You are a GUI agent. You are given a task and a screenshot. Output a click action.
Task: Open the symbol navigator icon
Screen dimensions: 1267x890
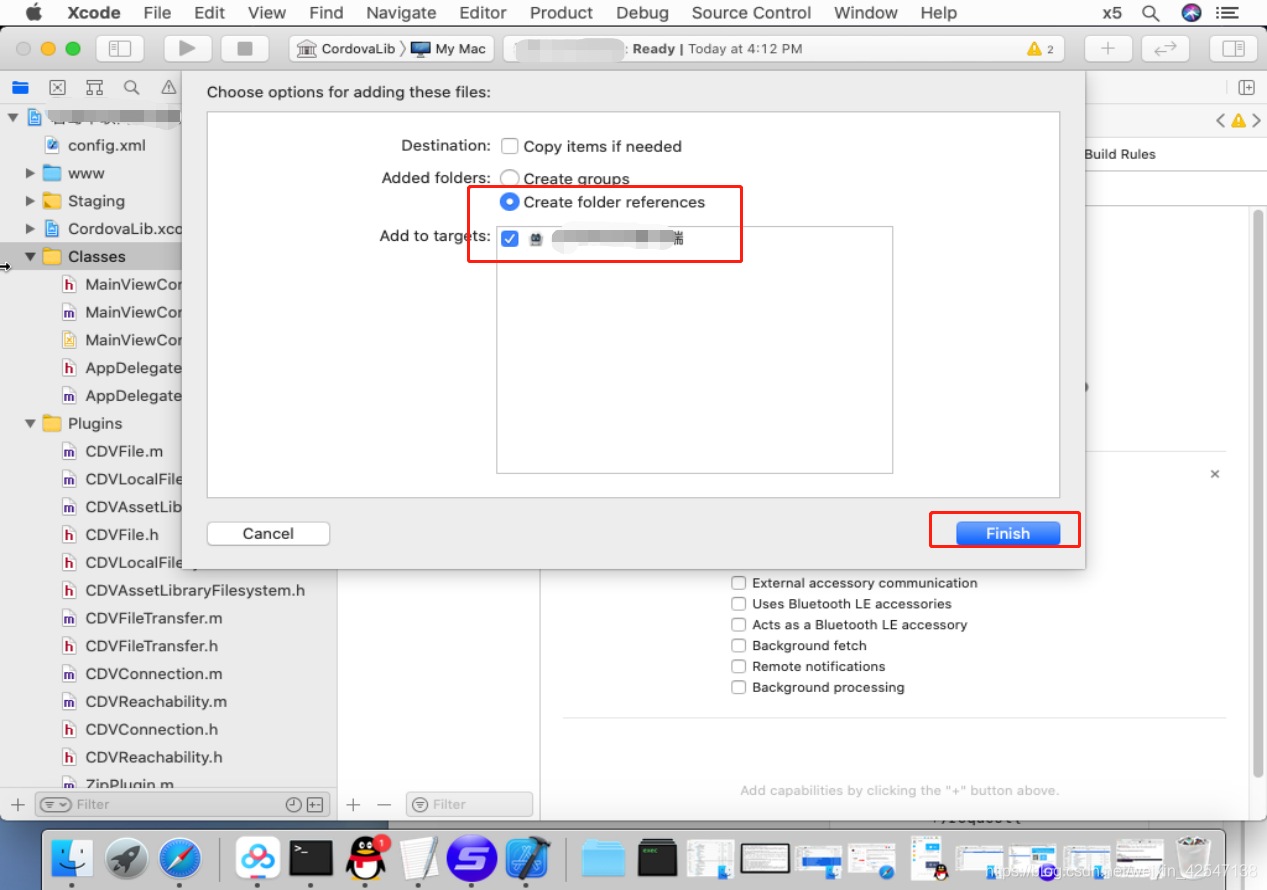pos(94,88)
